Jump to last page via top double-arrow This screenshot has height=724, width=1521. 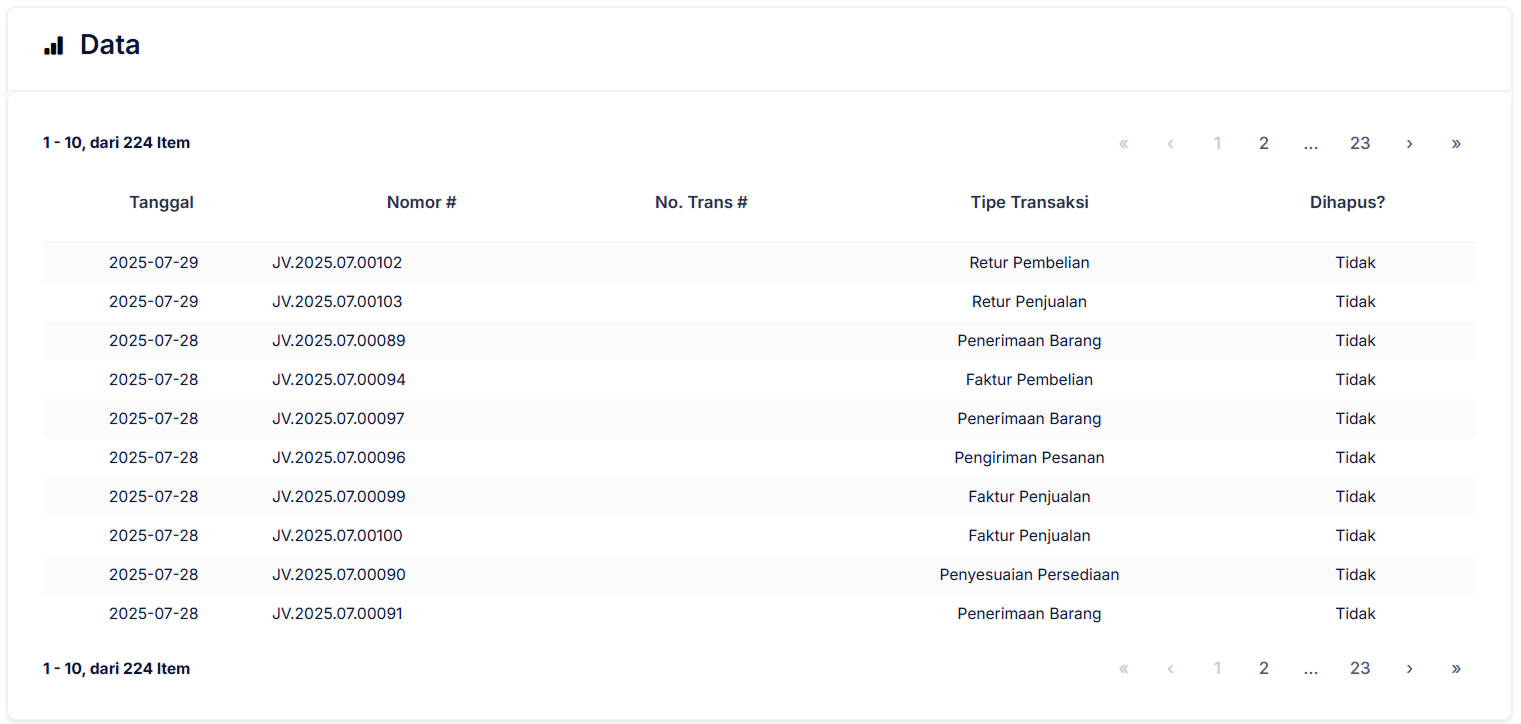1456,143
